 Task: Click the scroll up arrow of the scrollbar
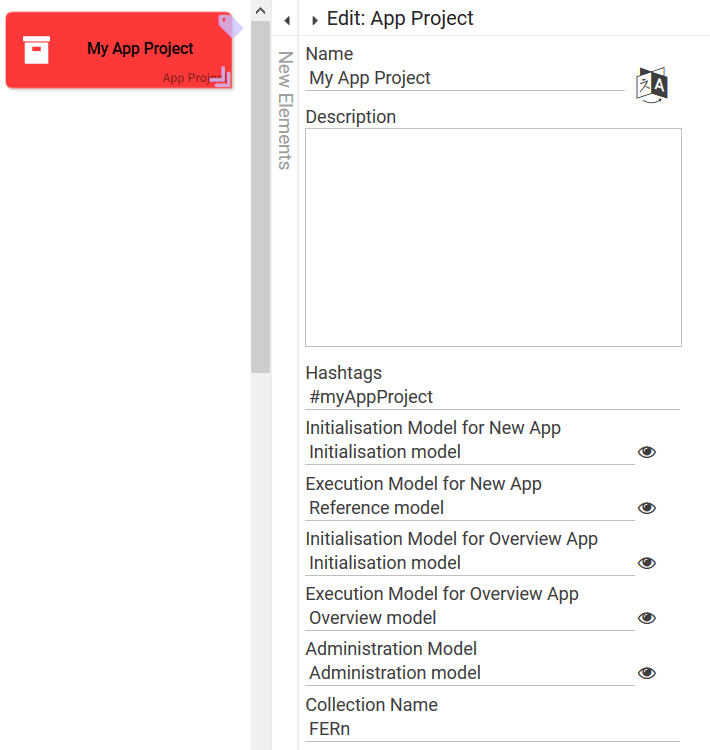coord(260,10)
